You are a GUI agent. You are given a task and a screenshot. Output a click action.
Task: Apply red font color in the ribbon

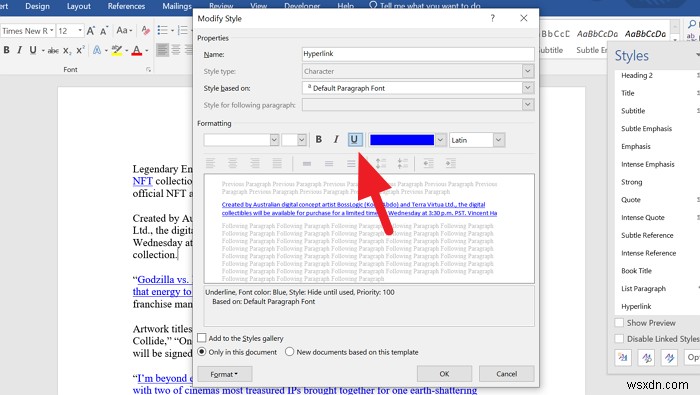point(137,50)
